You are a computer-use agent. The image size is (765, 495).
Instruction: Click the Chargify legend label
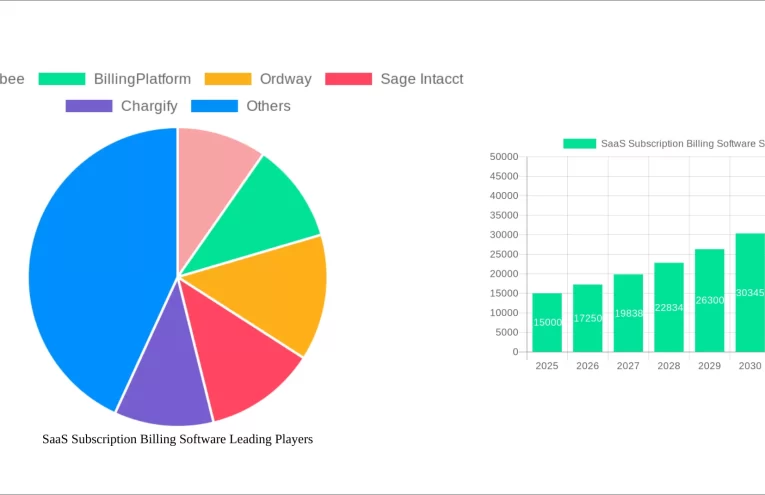point(149,106)
